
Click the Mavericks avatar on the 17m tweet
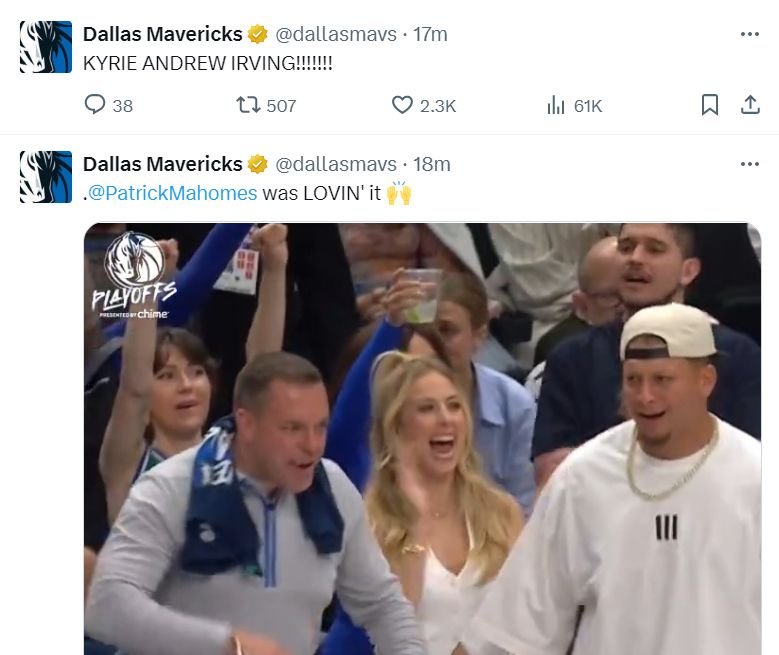pyautogui.click(x=46, y=47)
